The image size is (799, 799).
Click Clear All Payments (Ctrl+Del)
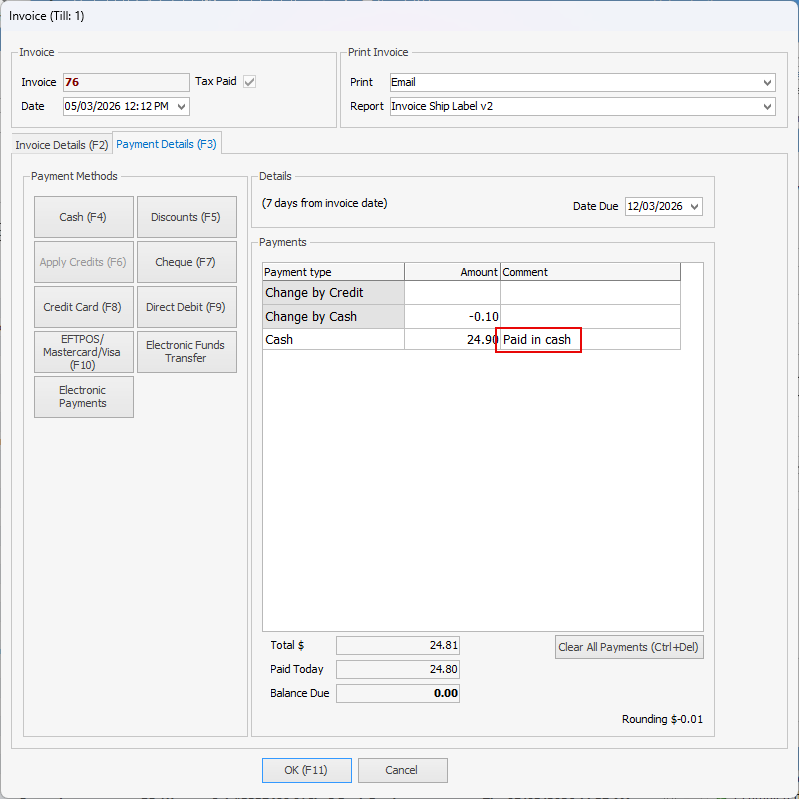coord(629,647)
